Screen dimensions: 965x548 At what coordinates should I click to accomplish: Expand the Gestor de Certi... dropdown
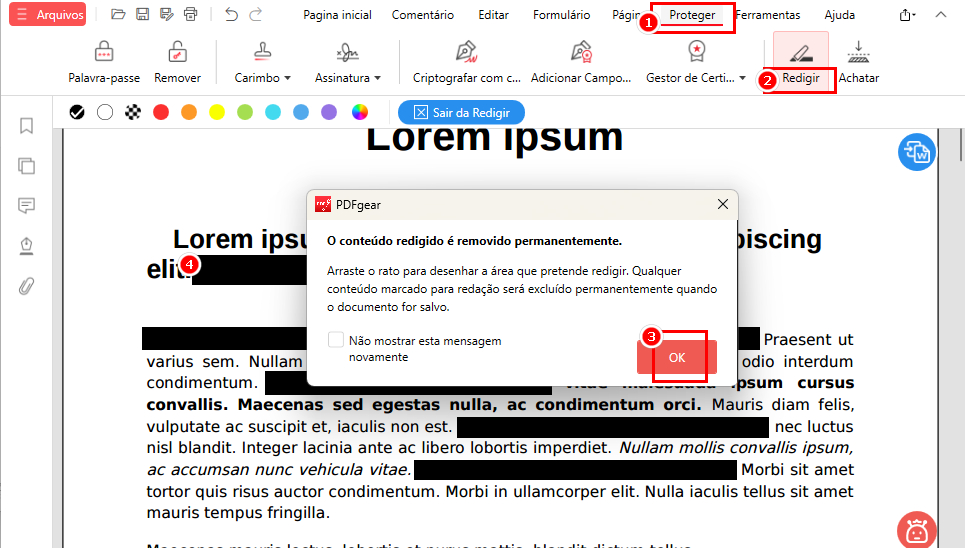742,78
